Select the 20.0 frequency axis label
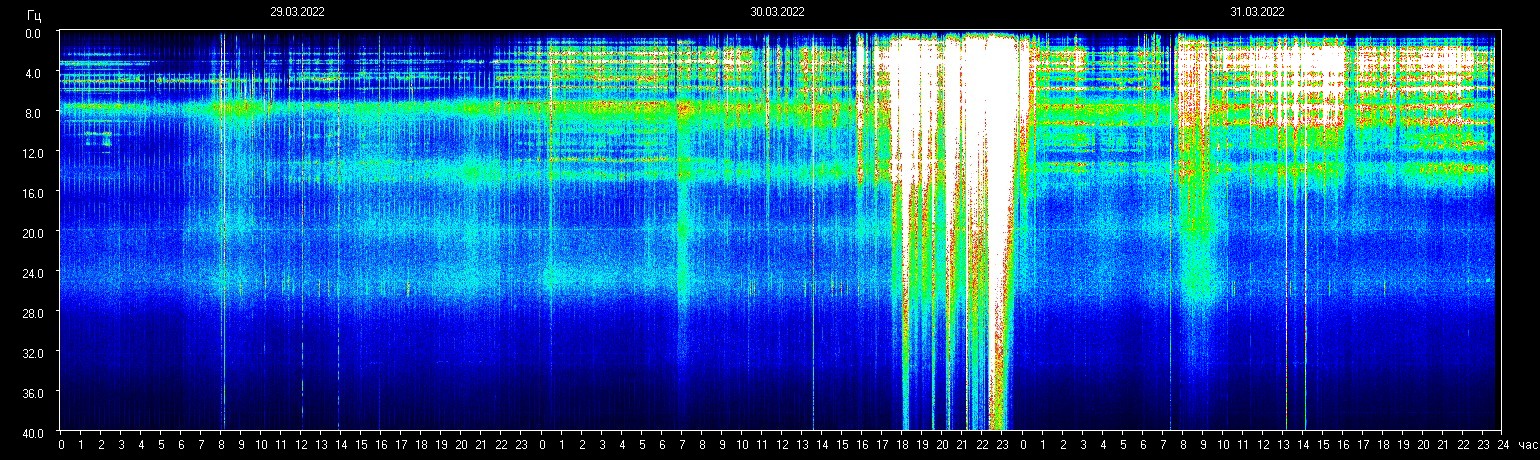Screen dimensions: 1540x460 [32, 232]
